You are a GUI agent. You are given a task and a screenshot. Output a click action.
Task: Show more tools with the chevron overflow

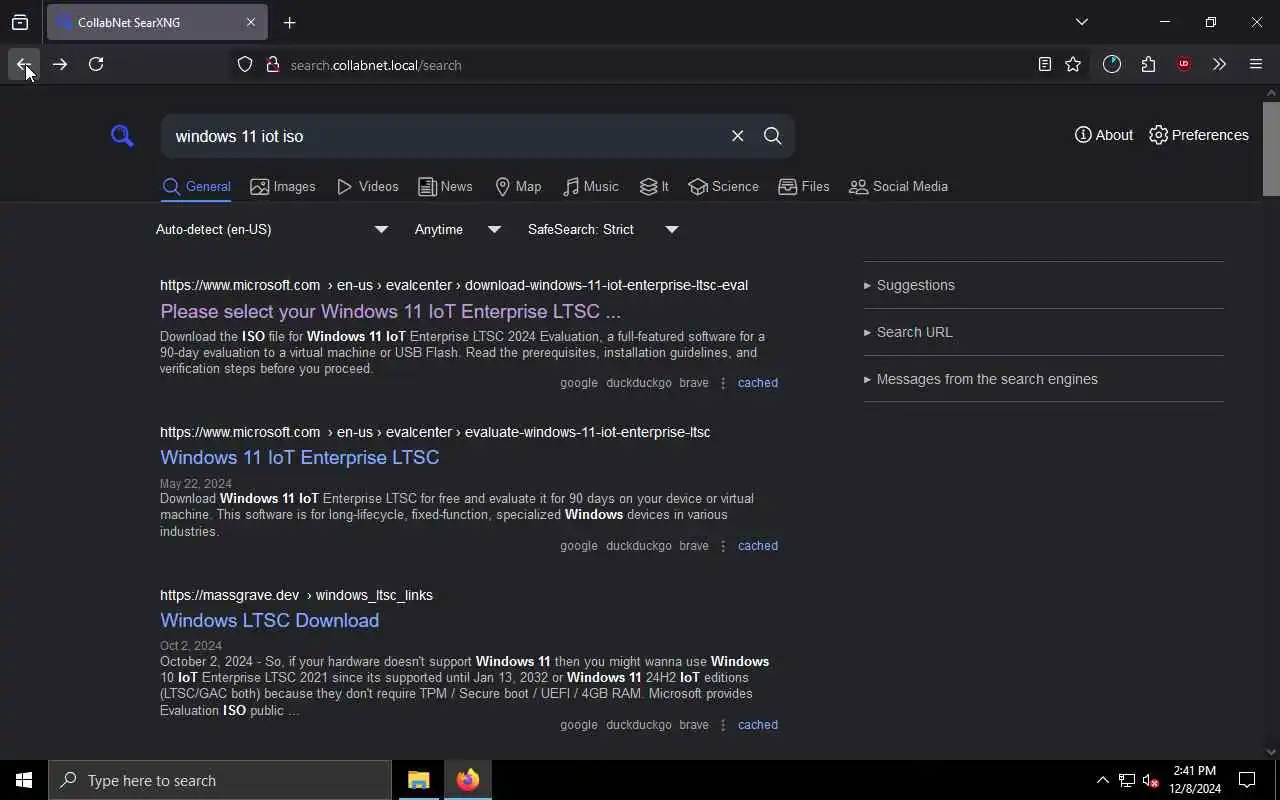[x=1219, y=64]
